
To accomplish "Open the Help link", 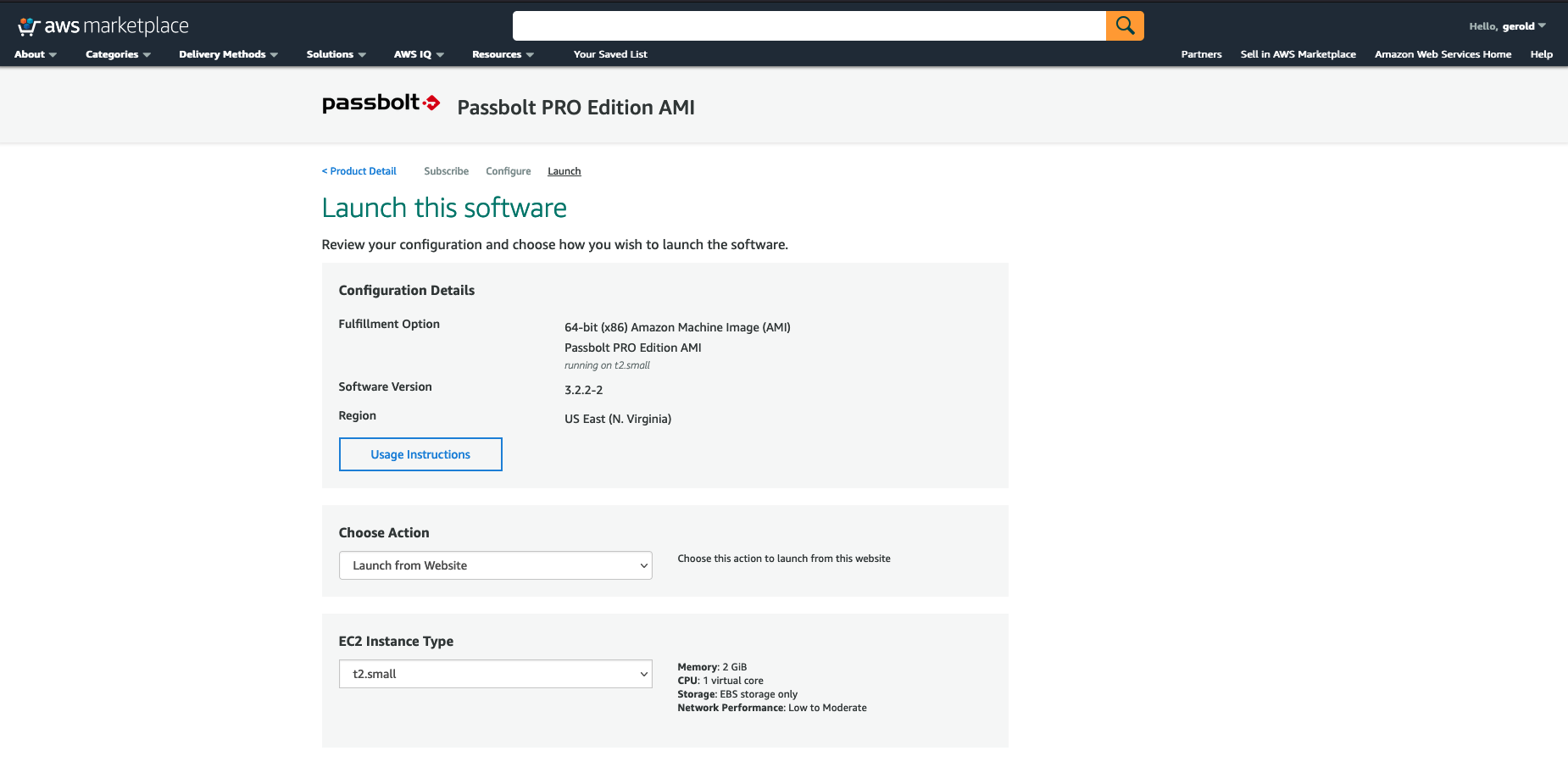I will 1541,54.
